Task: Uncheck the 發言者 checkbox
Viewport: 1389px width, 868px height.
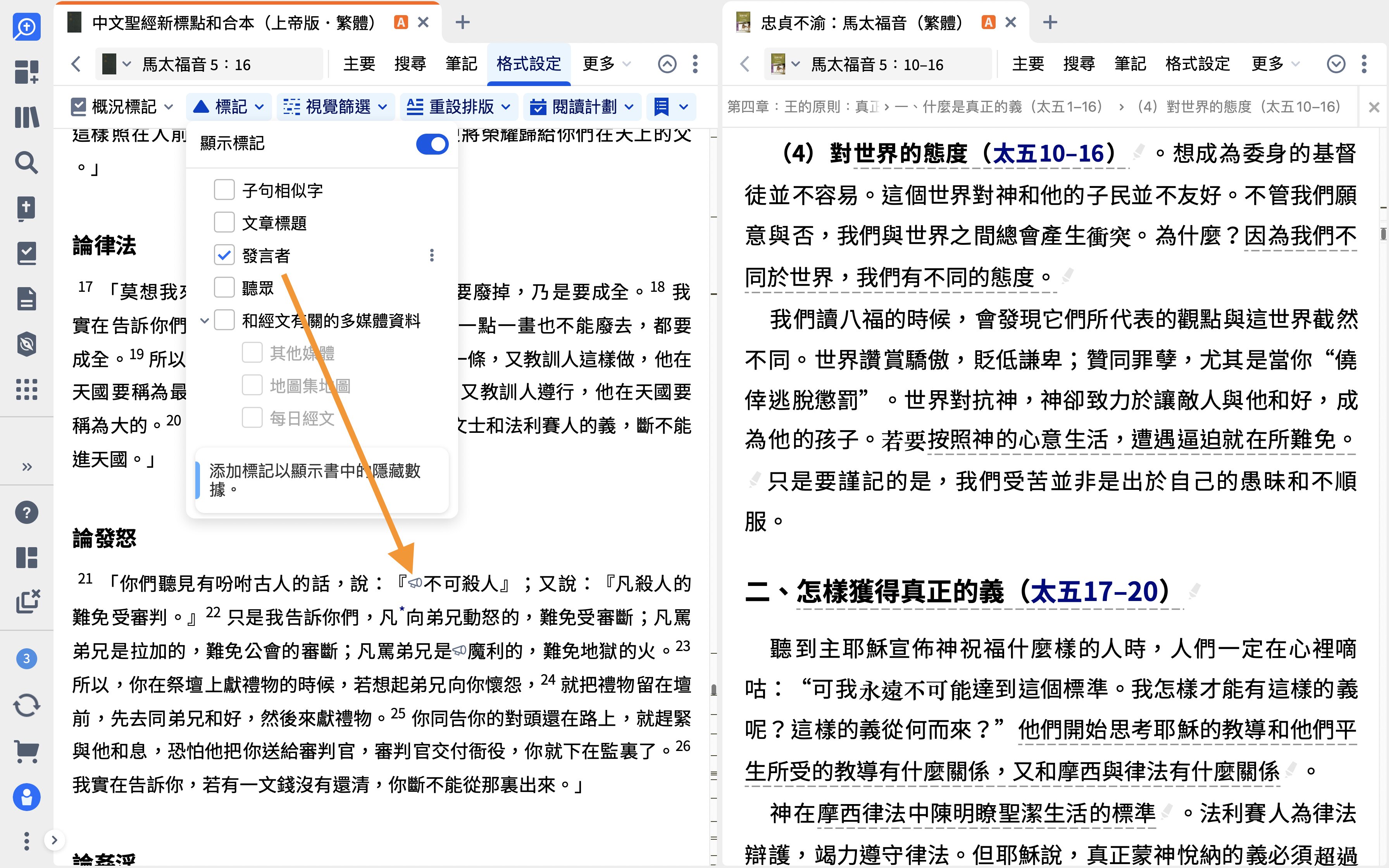Action: click(224, 255)
